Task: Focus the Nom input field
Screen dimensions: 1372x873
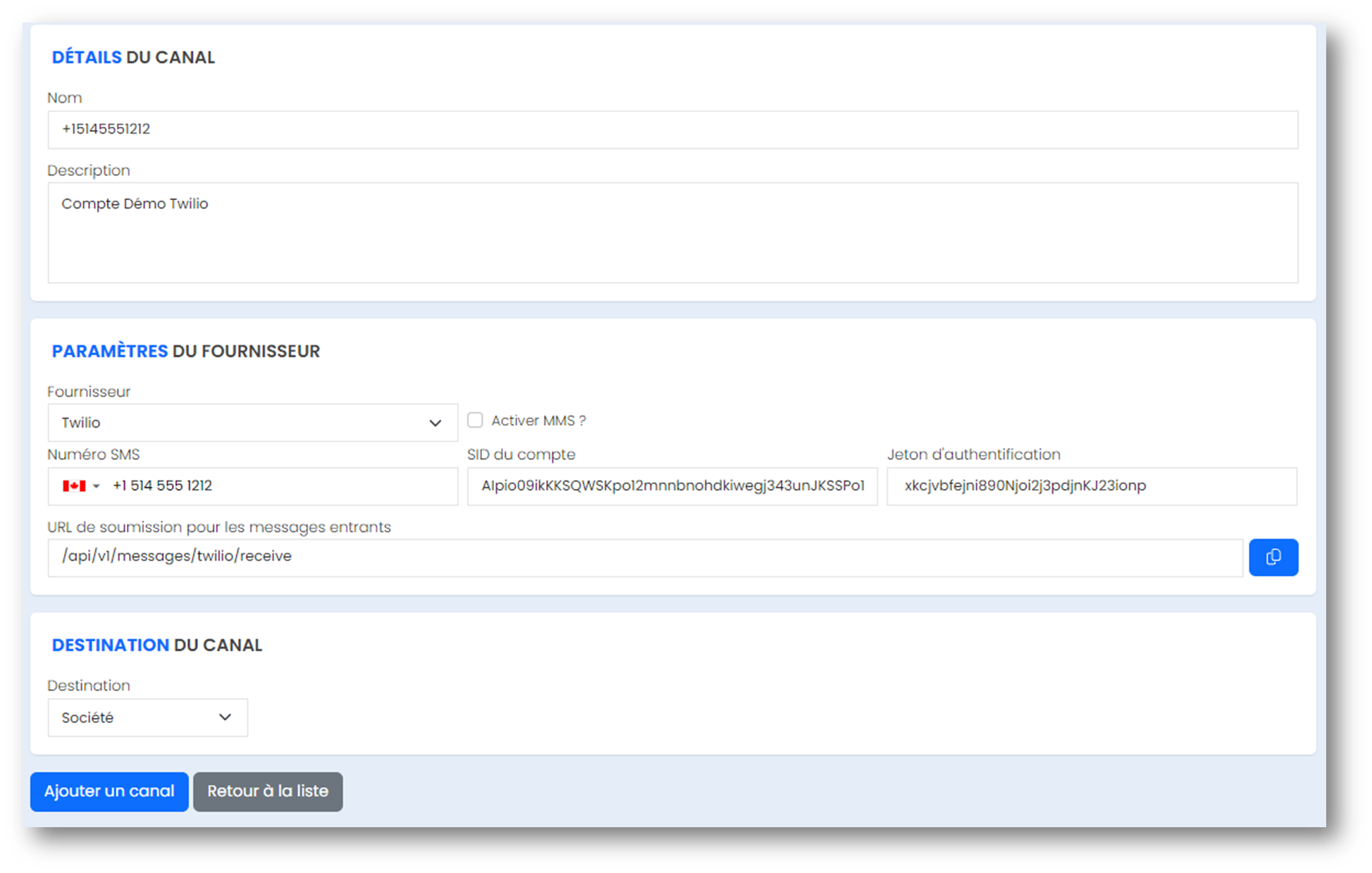Action: coord(672,130)
